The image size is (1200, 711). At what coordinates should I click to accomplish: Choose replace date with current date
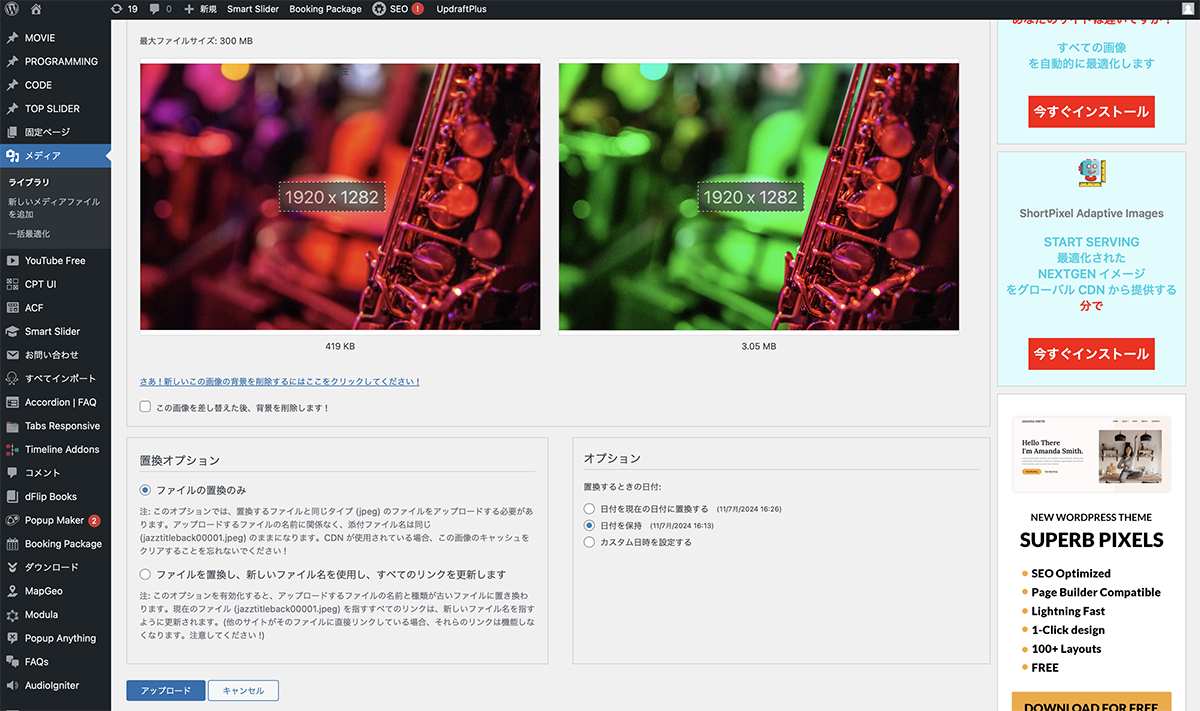590,509
